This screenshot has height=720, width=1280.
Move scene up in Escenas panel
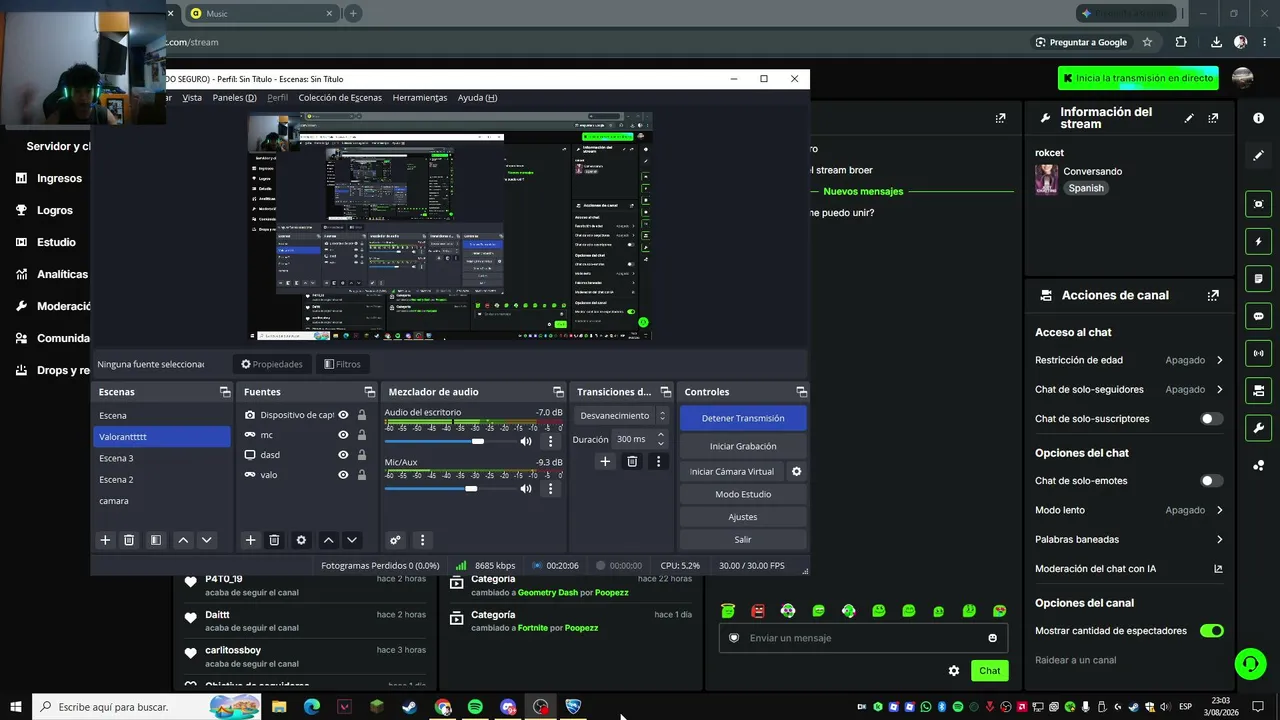pos(183,540)
